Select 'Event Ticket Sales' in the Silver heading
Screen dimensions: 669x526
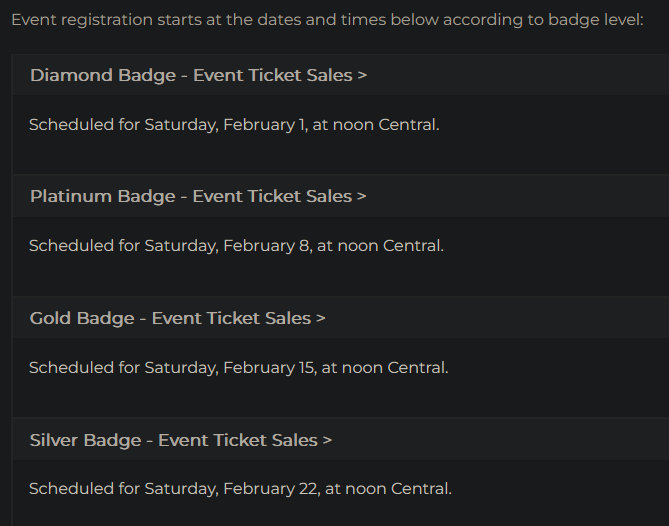(238, 441)
